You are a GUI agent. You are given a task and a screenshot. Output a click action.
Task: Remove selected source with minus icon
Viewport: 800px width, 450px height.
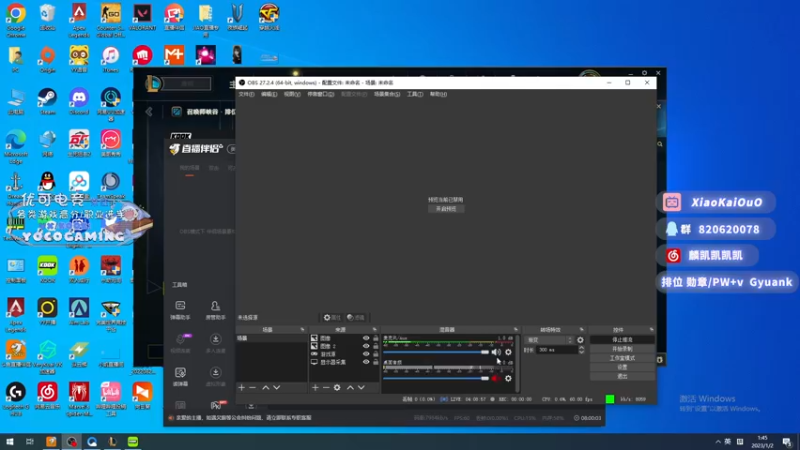click(x=326, y=388)
